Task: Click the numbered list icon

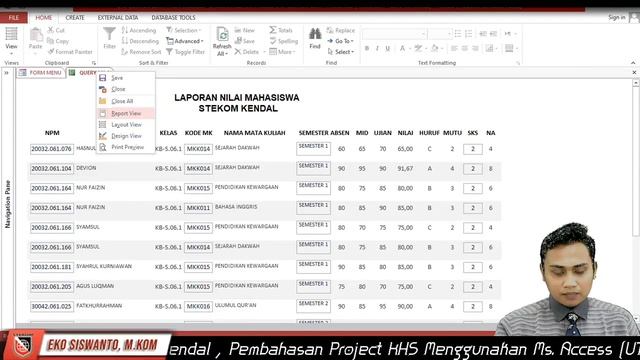Action: point(469,33)
